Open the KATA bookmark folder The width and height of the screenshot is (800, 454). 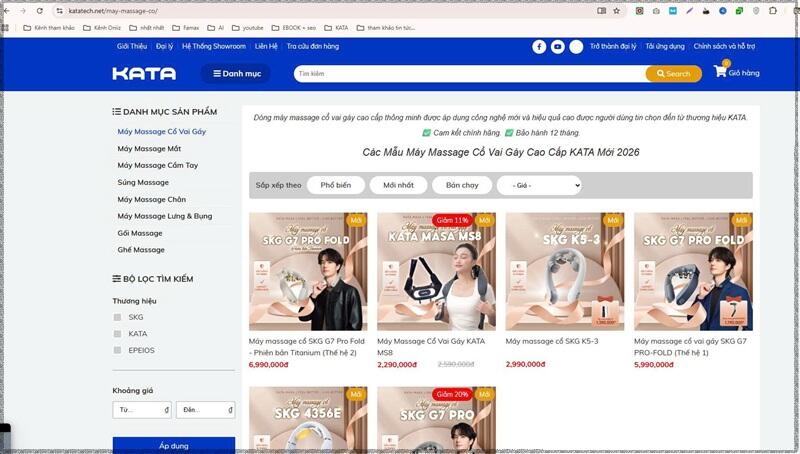336,28
